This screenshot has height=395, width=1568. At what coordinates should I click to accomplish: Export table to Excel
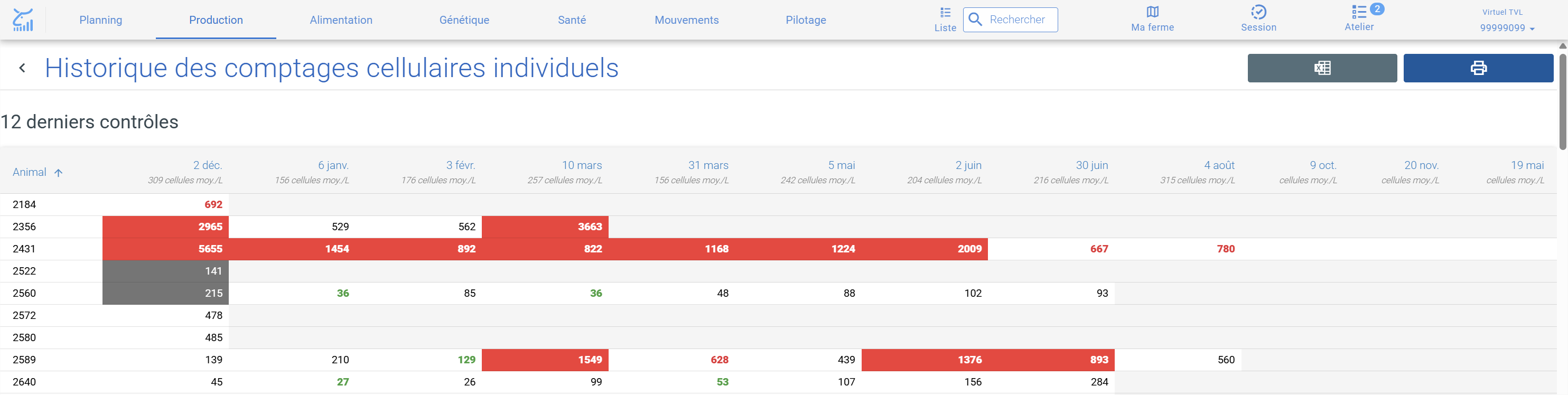click(1322, 68)
